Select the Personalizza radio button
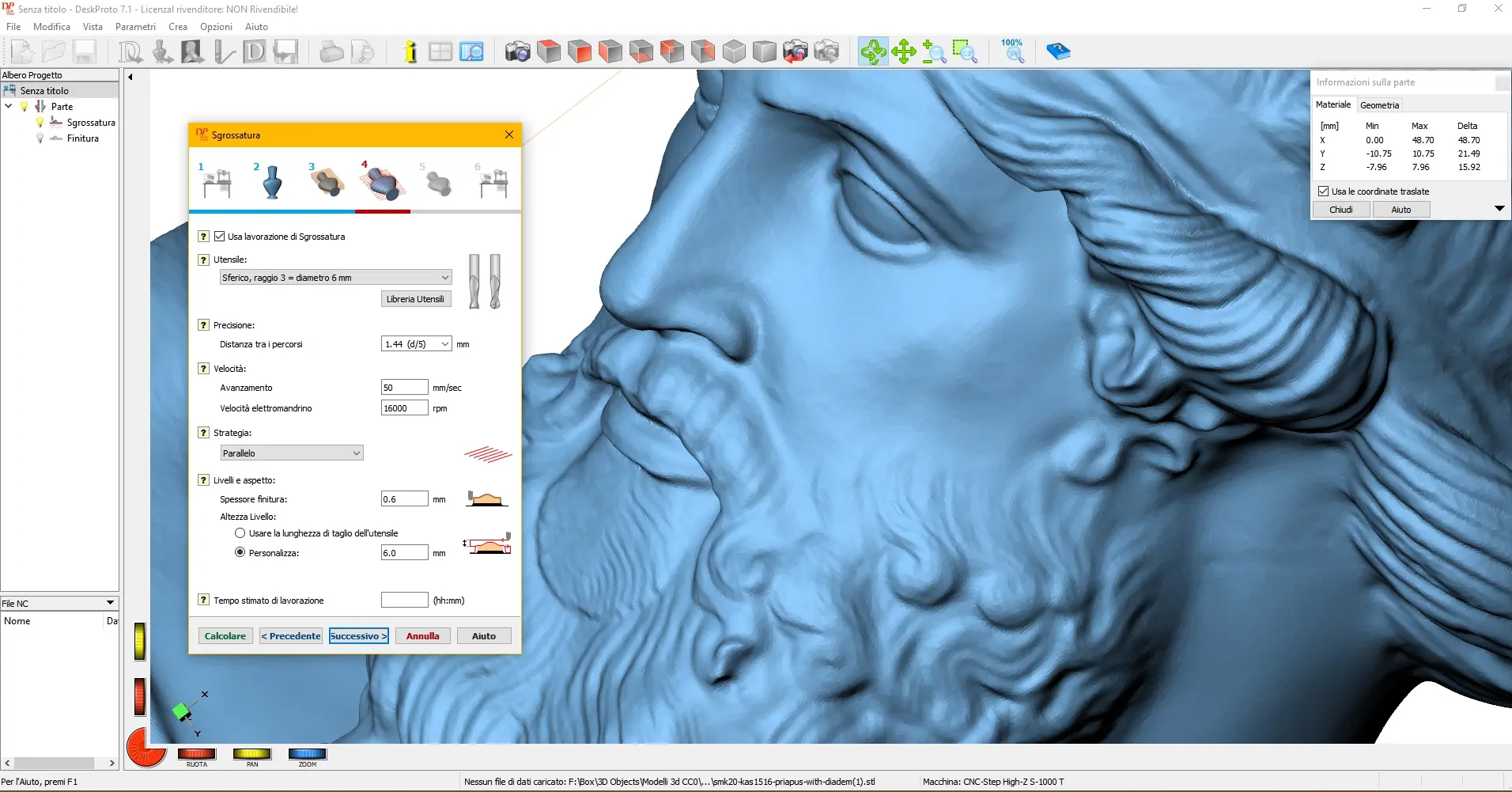This screenshot has height=792, width=1512. coord(240,552)
